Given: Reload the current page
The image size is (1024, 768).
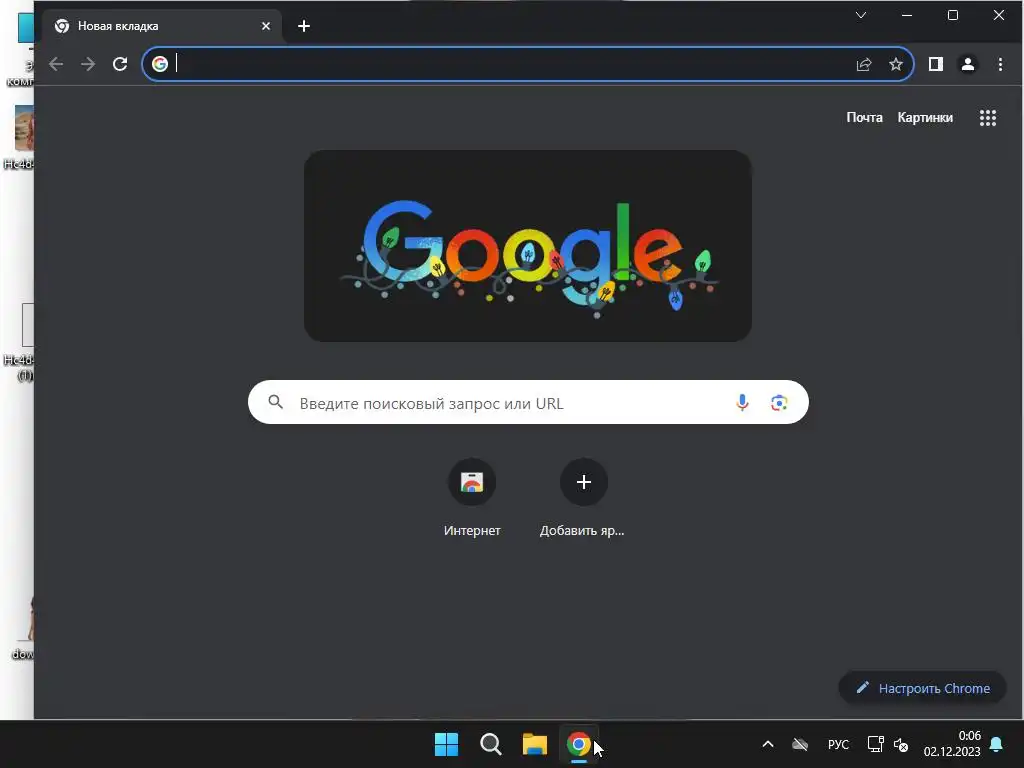Looking at the screenshot, I should [120, 64].
